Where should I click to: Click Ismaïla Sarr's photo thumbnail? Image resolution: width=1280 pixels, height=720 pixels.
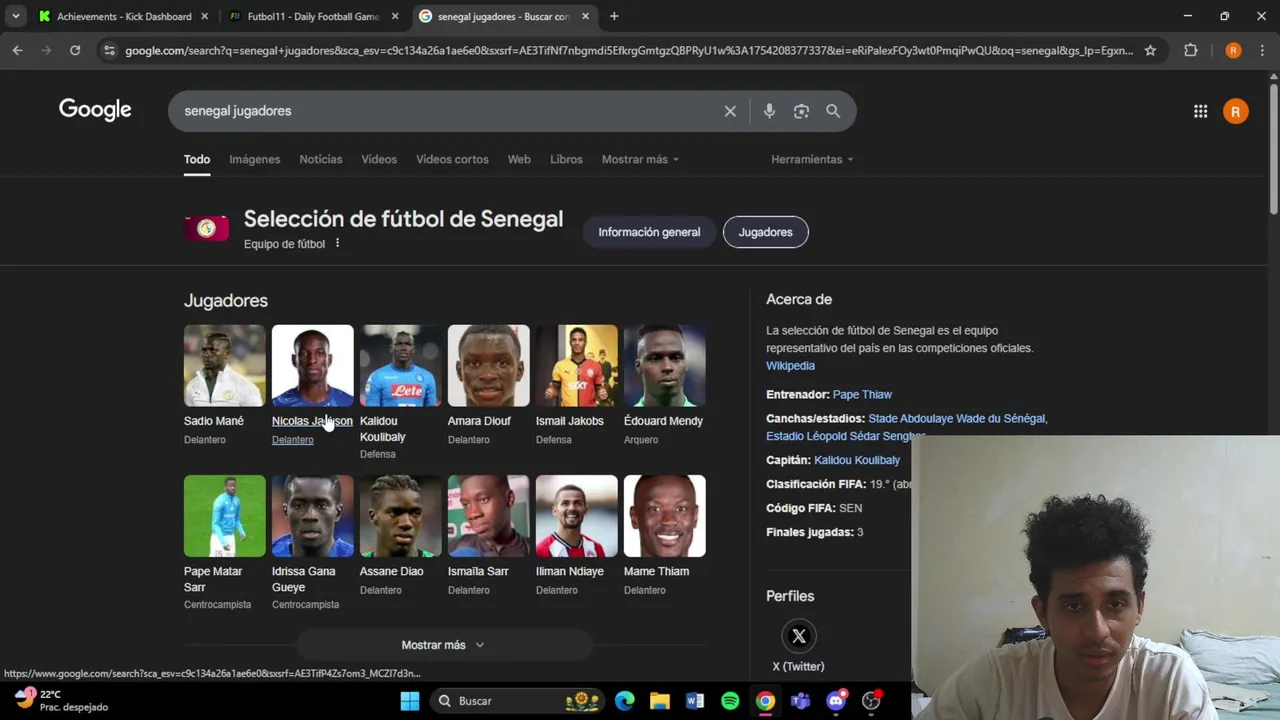pyautogui.click(x=489, y=516)
